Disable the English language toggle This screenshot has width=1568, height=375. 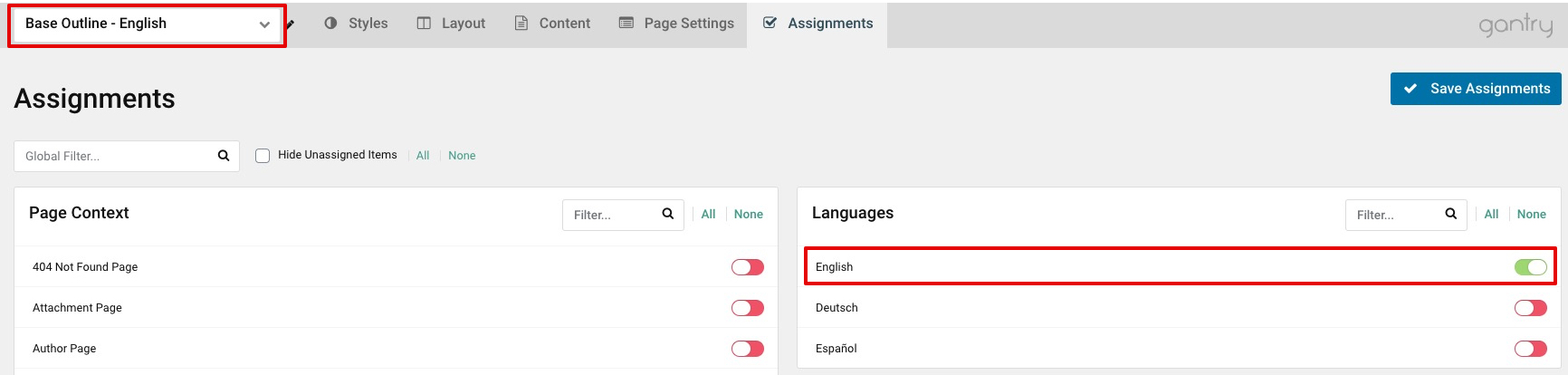(x=1530, y=267)
